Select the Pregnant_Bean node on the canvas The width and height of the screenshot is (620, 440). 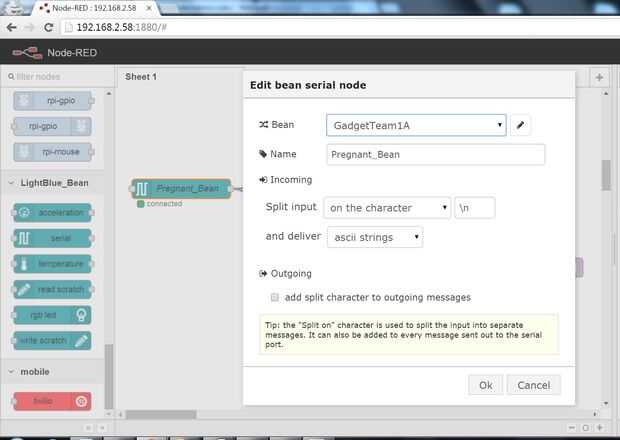coord(181,189)
